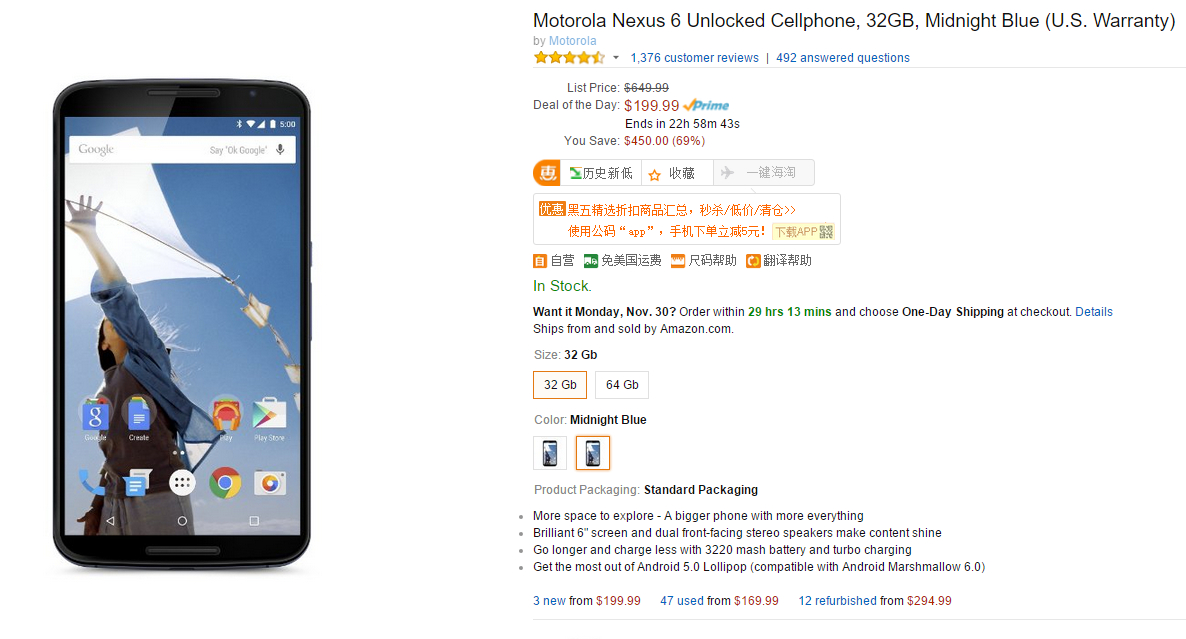Expand the star rating dropdown arrow
The width and height of the screenshot is (1186, 639).
pos(616,58)
